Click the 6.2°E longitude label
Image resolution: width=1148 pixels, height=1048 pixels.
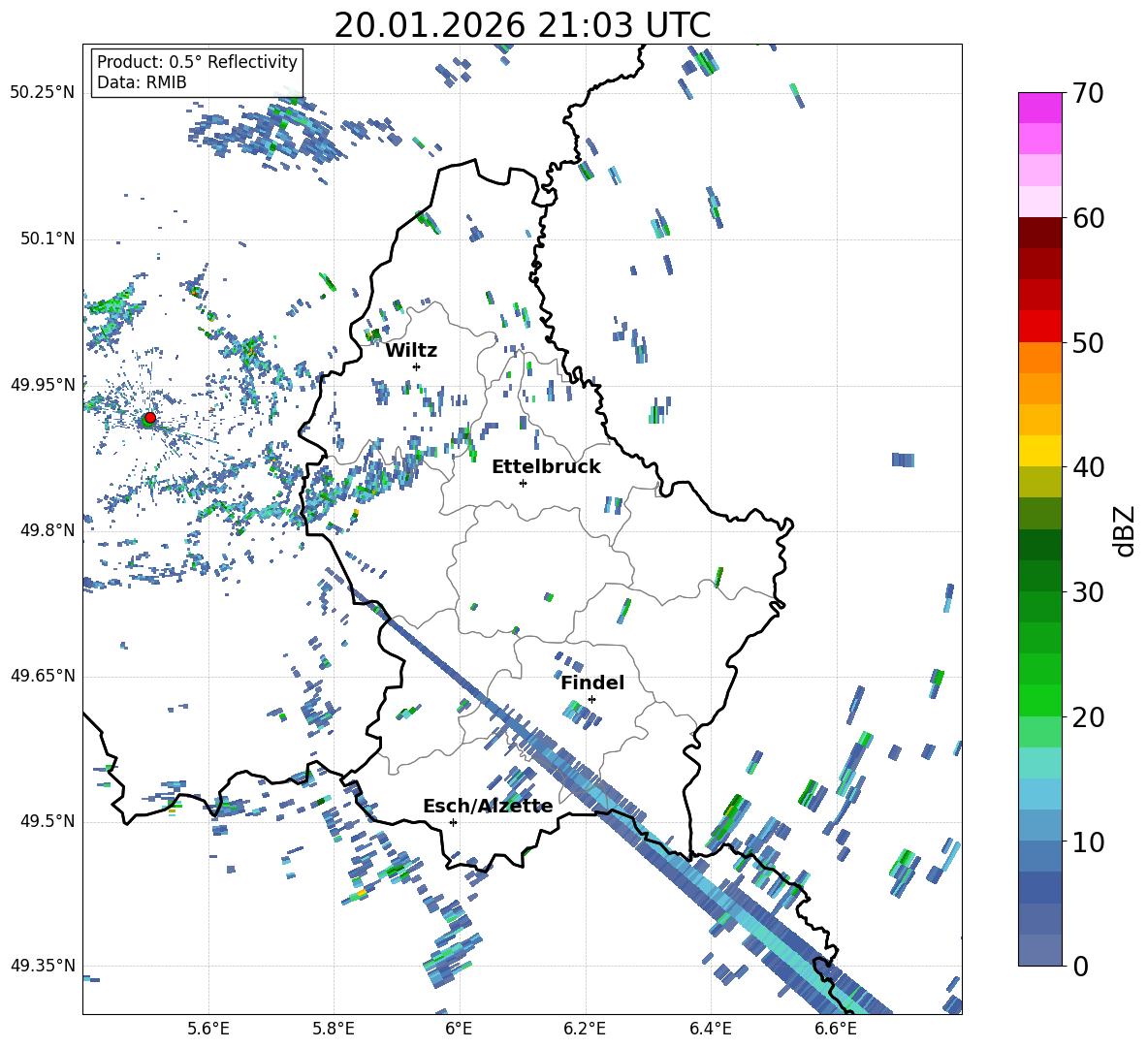585,1029
